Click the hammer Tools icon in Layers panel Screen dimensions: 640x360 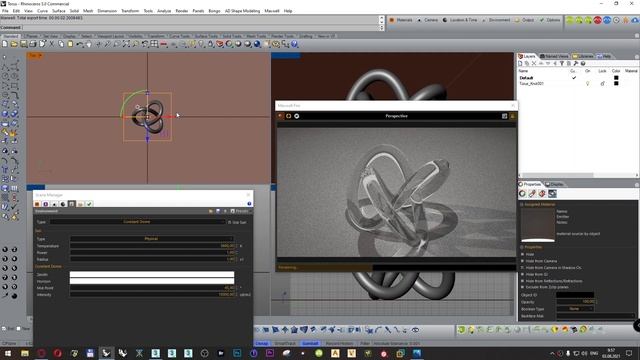coord(576,64)
